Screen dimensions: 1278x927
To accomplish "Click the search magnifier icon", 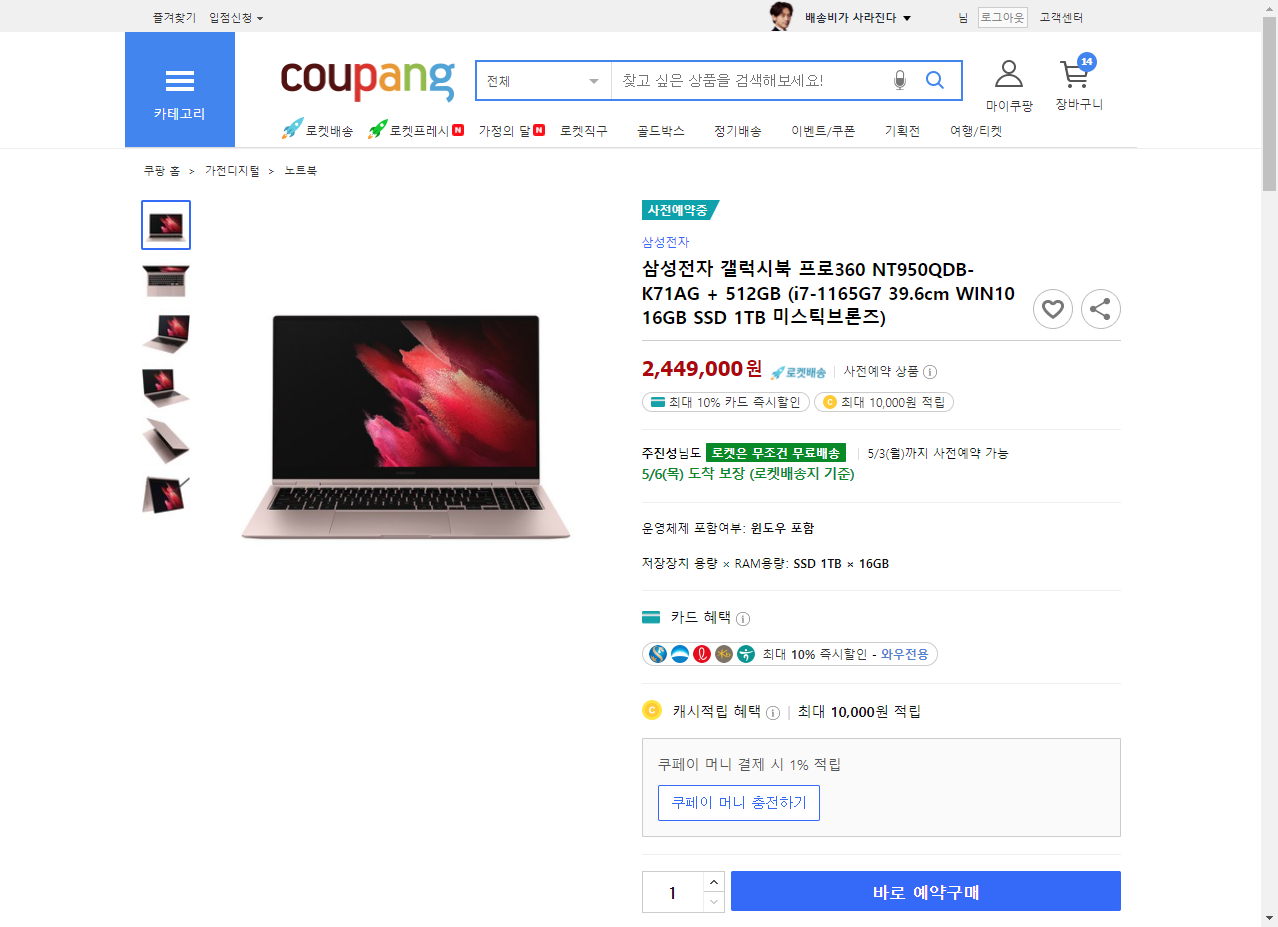I will (x=935, y=80).
